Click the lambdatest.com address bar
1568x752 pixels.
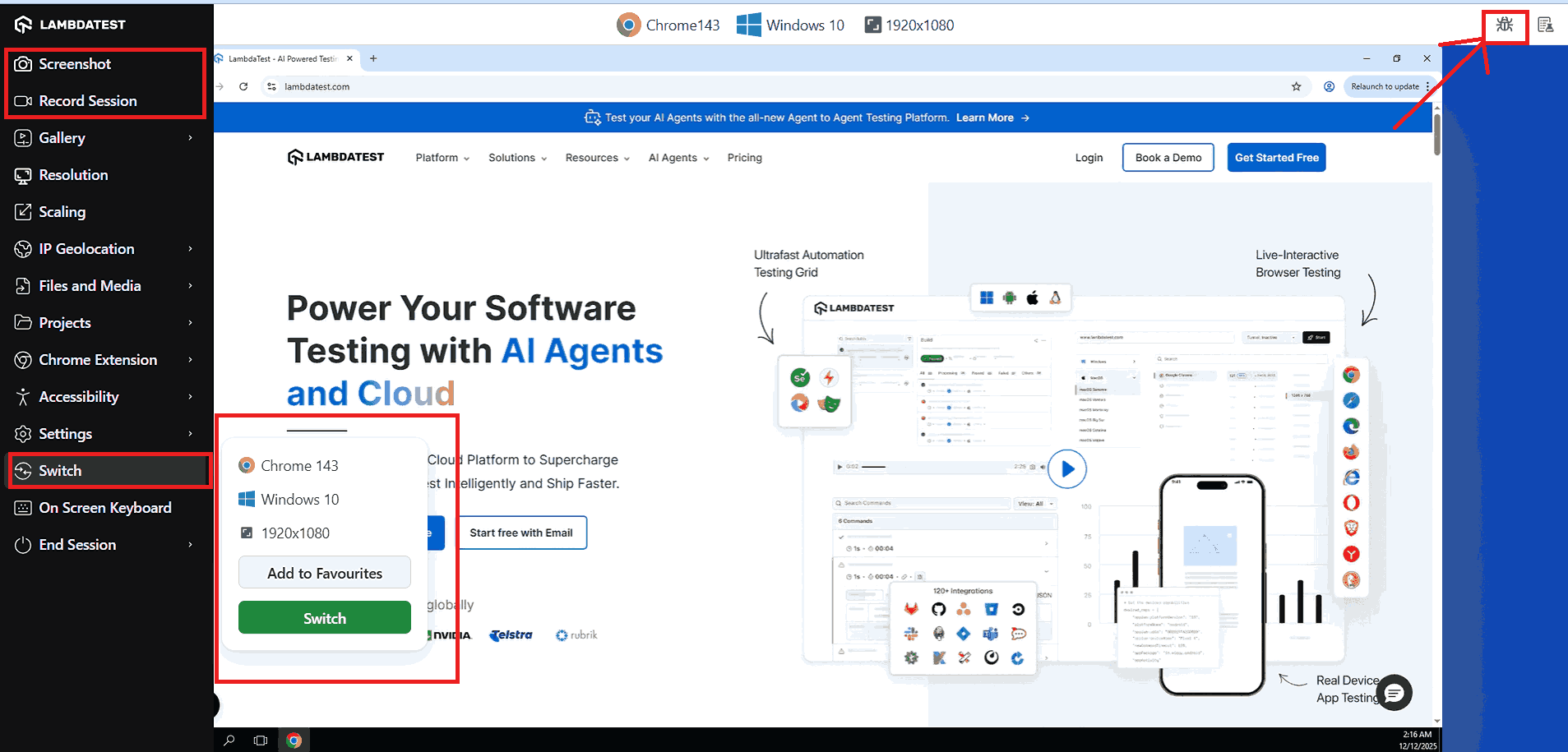pyautogui.click(x=317, y=86)
